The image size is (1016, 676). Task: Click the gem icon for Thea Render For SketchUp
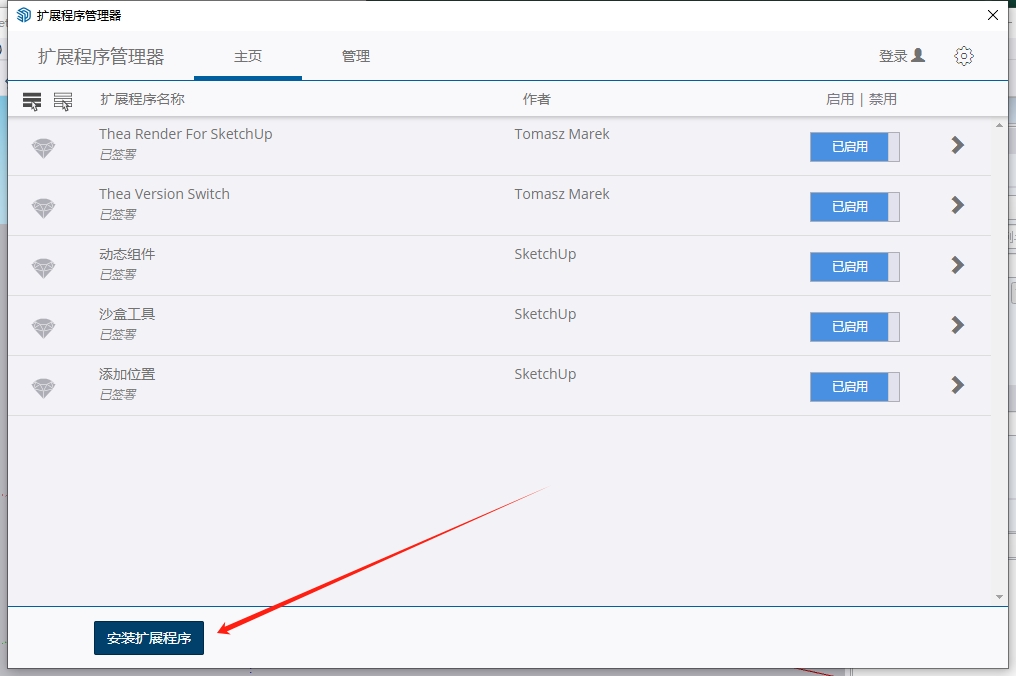[43, 148]
